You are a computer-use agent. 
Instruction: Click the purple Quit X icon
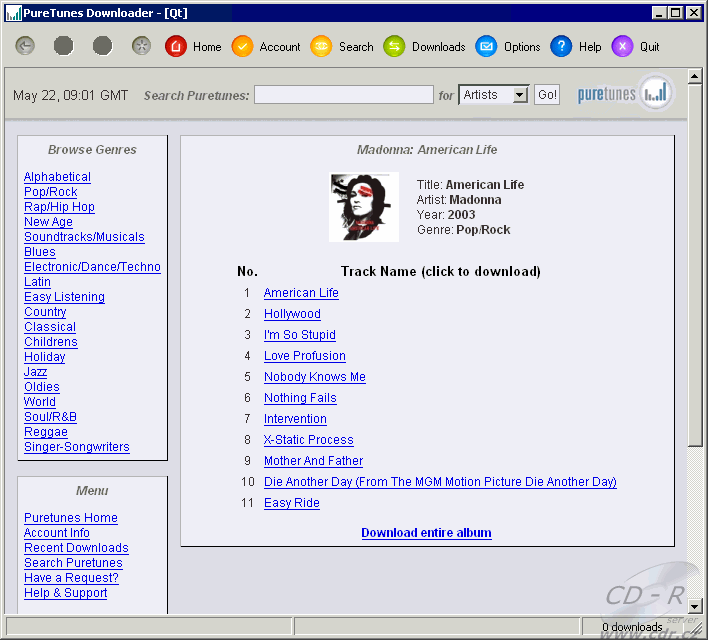pos(622,46)
